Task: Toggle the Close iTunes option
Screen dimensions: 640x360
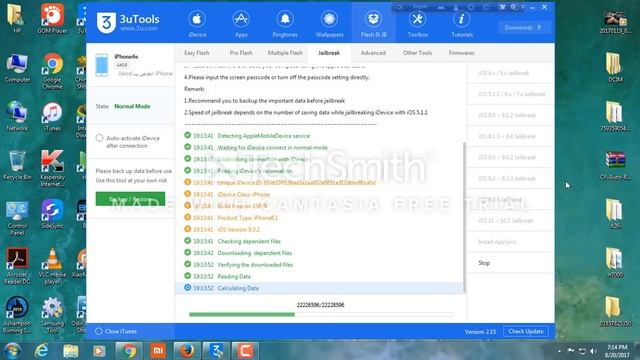Action: coord(99,331)
